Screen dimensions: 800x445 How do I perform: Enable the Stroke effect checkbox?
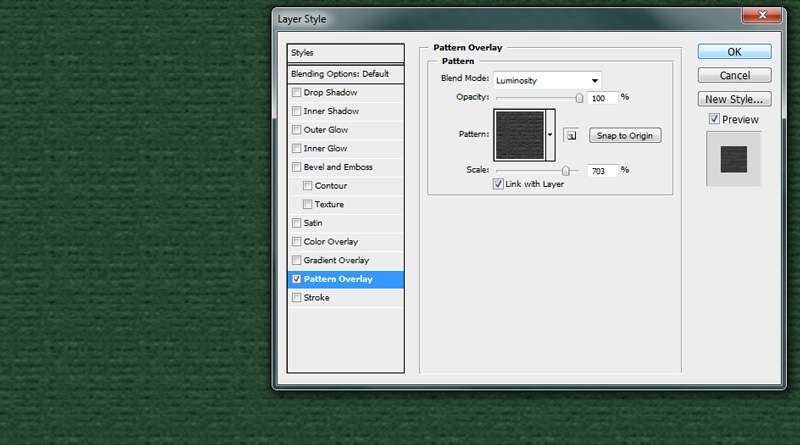pos(296,298)
